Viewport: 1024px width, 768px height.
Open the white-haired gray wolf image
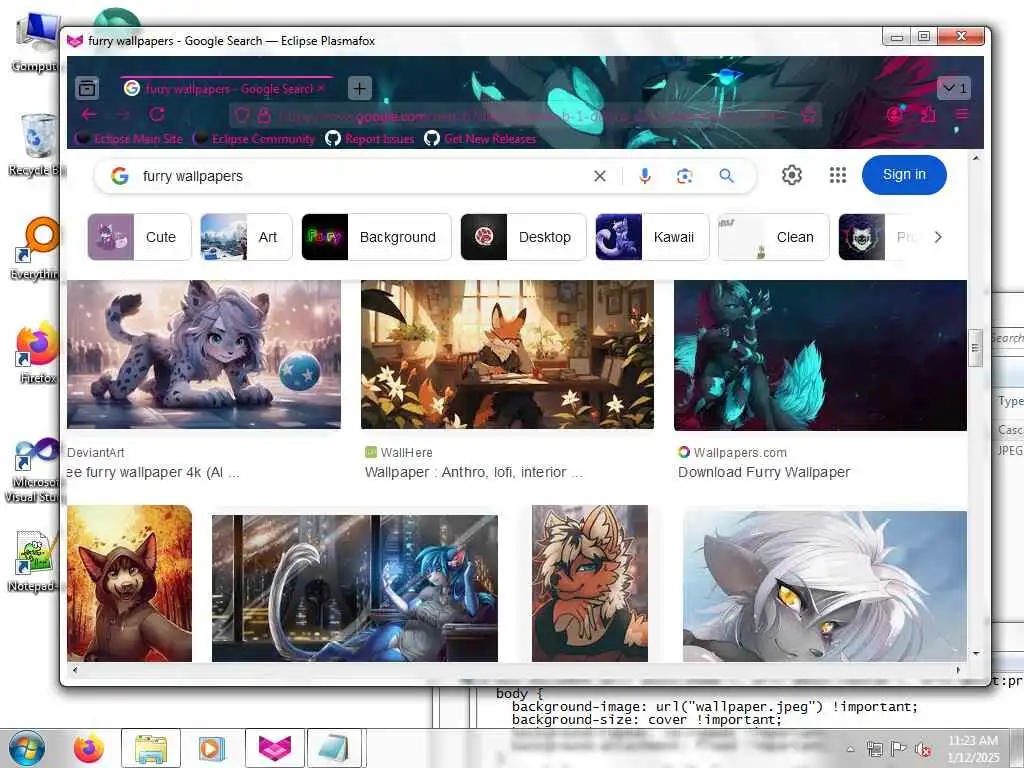(x=825, y=586)
